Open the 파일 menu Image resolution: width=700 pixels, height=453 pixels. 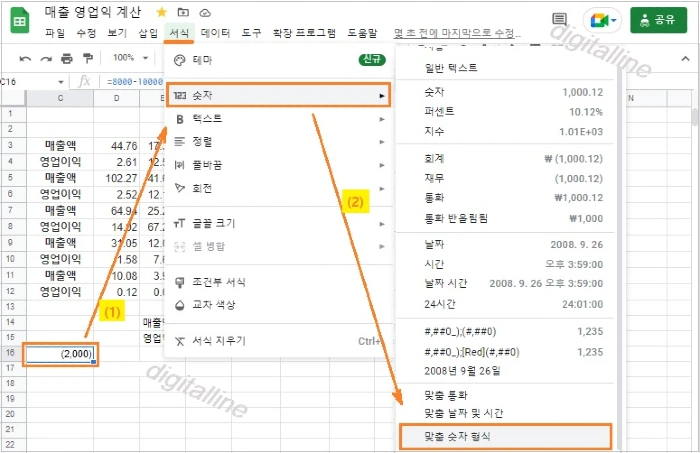[x=55, y=33]
